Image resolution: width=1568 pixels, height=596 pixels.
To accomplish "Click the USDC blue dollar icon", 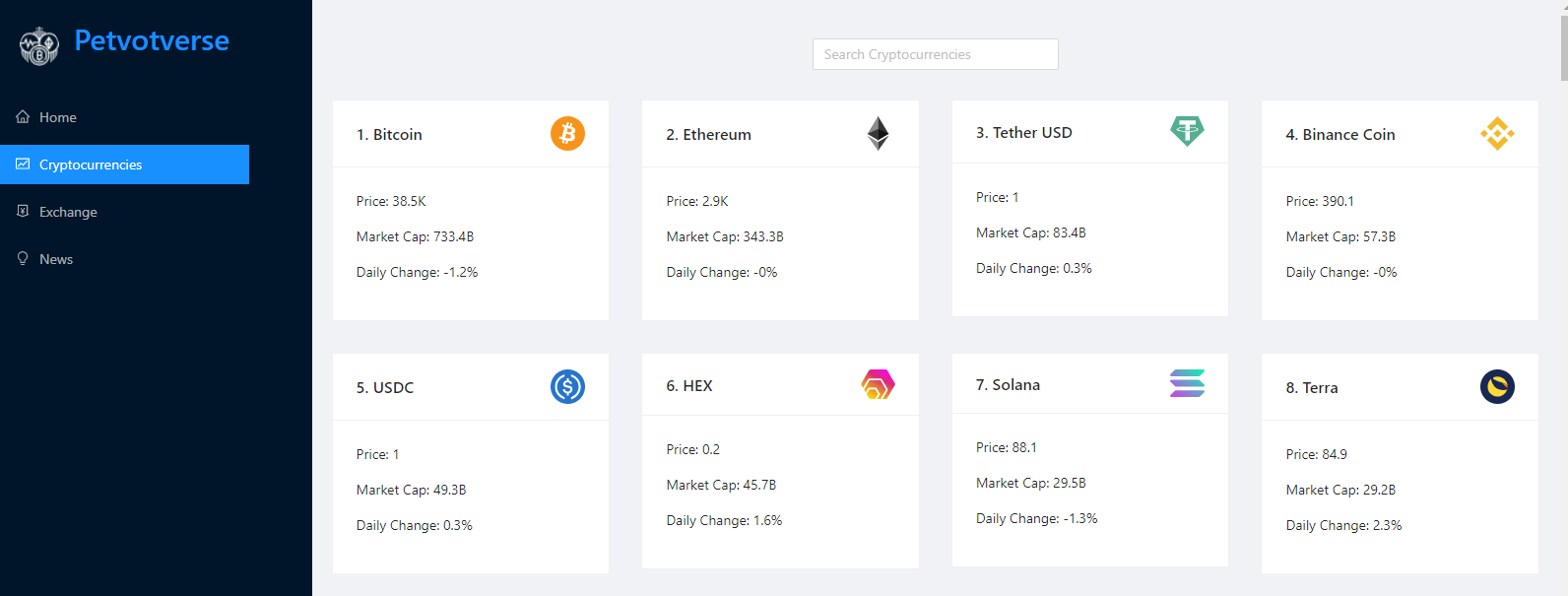I will (567, 386).
